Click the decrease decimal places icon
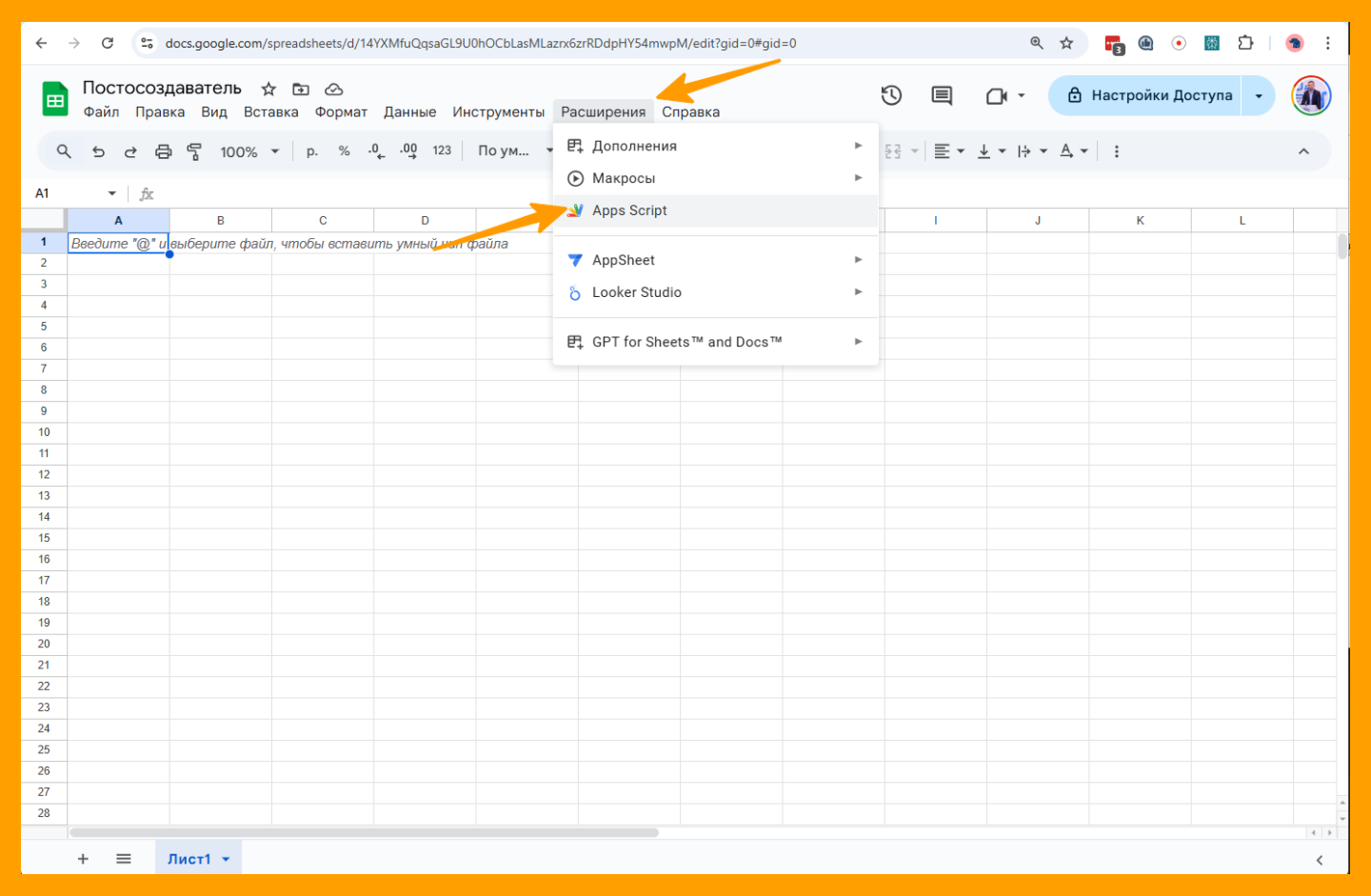The width and height of the screenshot is (1371, 896). pos(376,151)
